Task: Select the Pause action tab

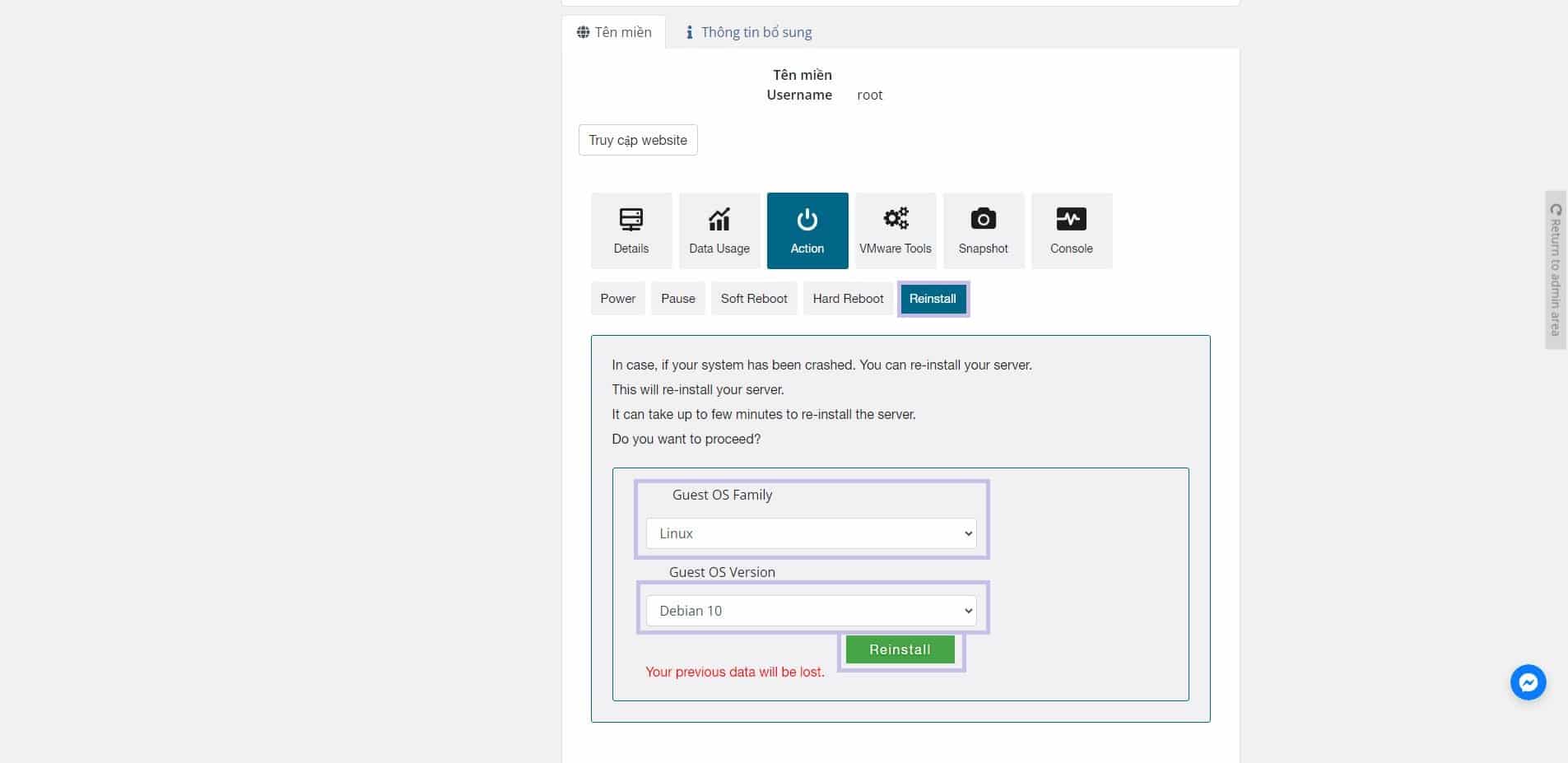Action: click(678, 299)
